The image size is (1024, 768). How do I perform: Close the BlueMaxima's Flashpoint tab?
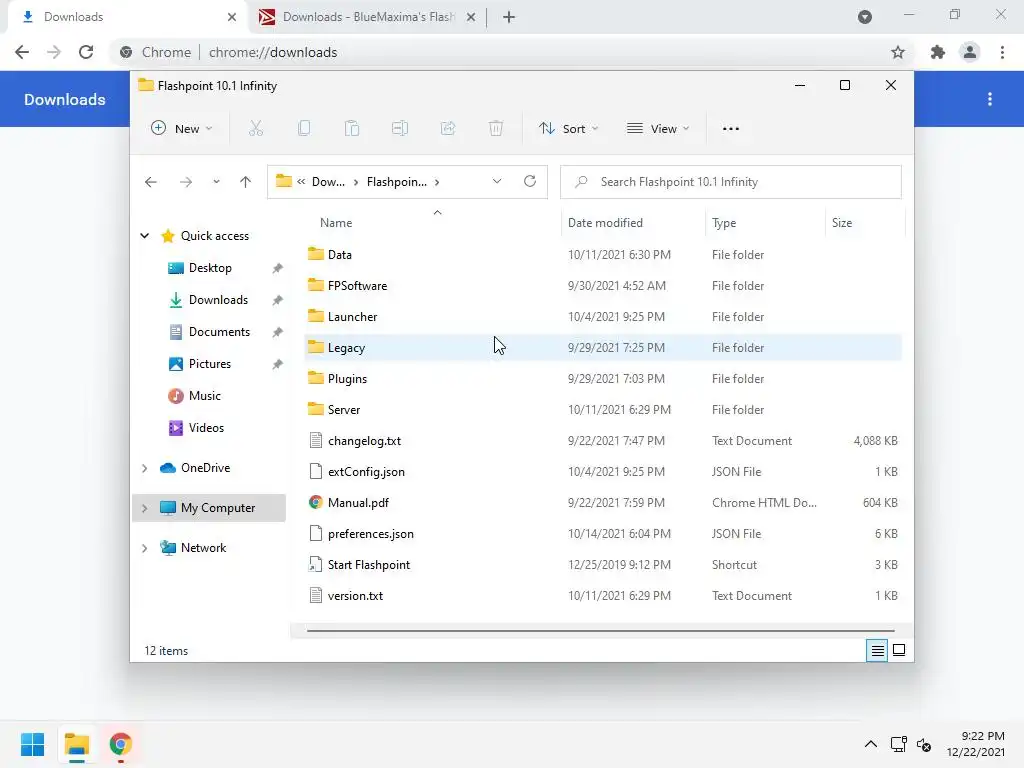point(471,17)
